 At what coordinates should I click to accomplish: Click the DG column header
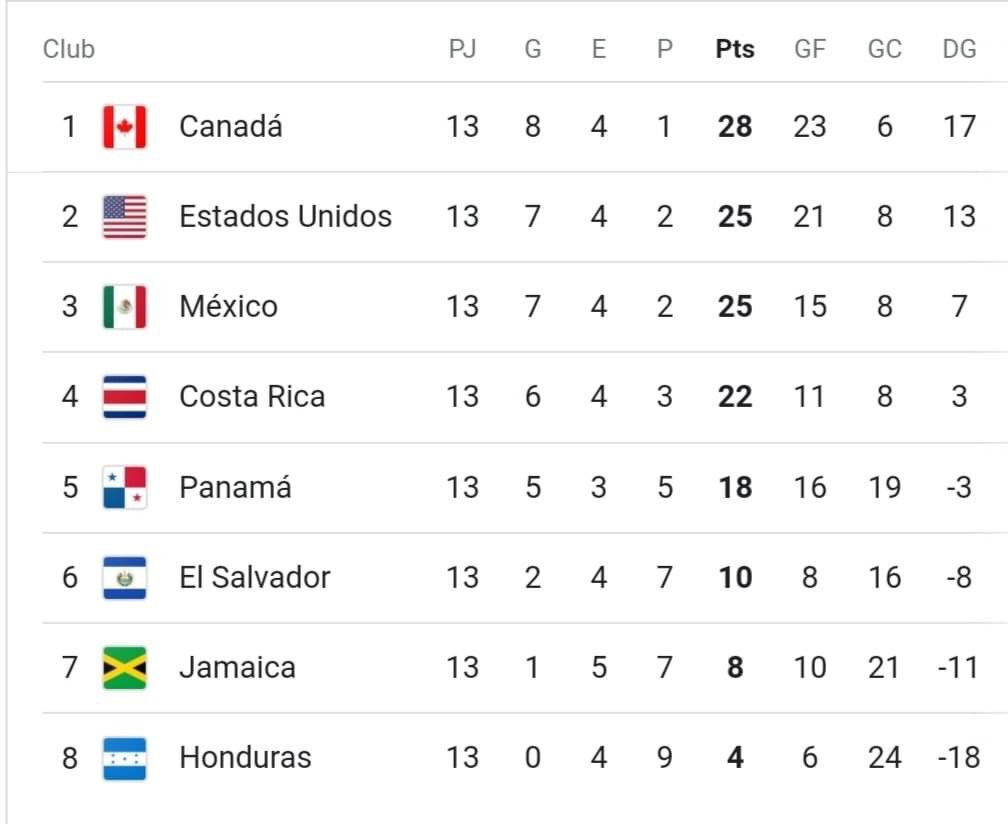coord(959,49)
